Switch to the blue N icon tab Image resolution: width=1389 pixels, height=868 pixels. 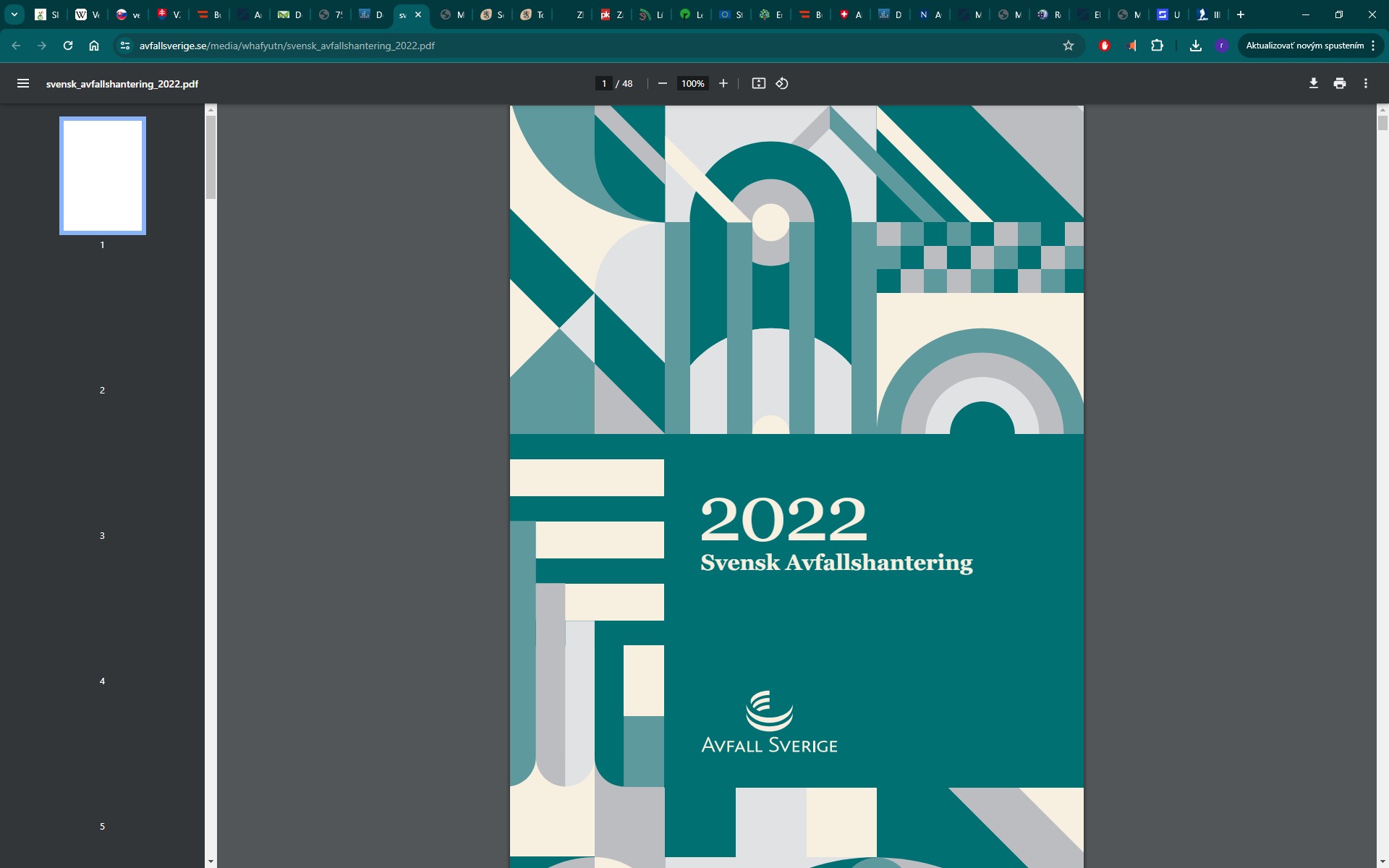coord(930,14)
